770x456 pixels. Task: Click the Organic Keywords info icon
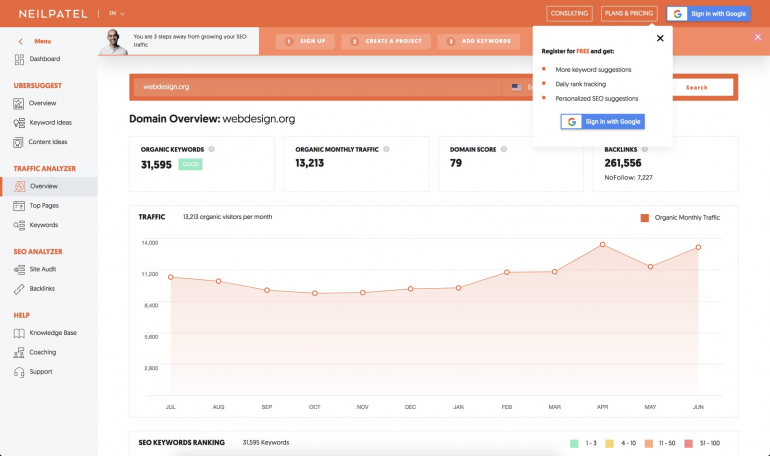point(211,149)
